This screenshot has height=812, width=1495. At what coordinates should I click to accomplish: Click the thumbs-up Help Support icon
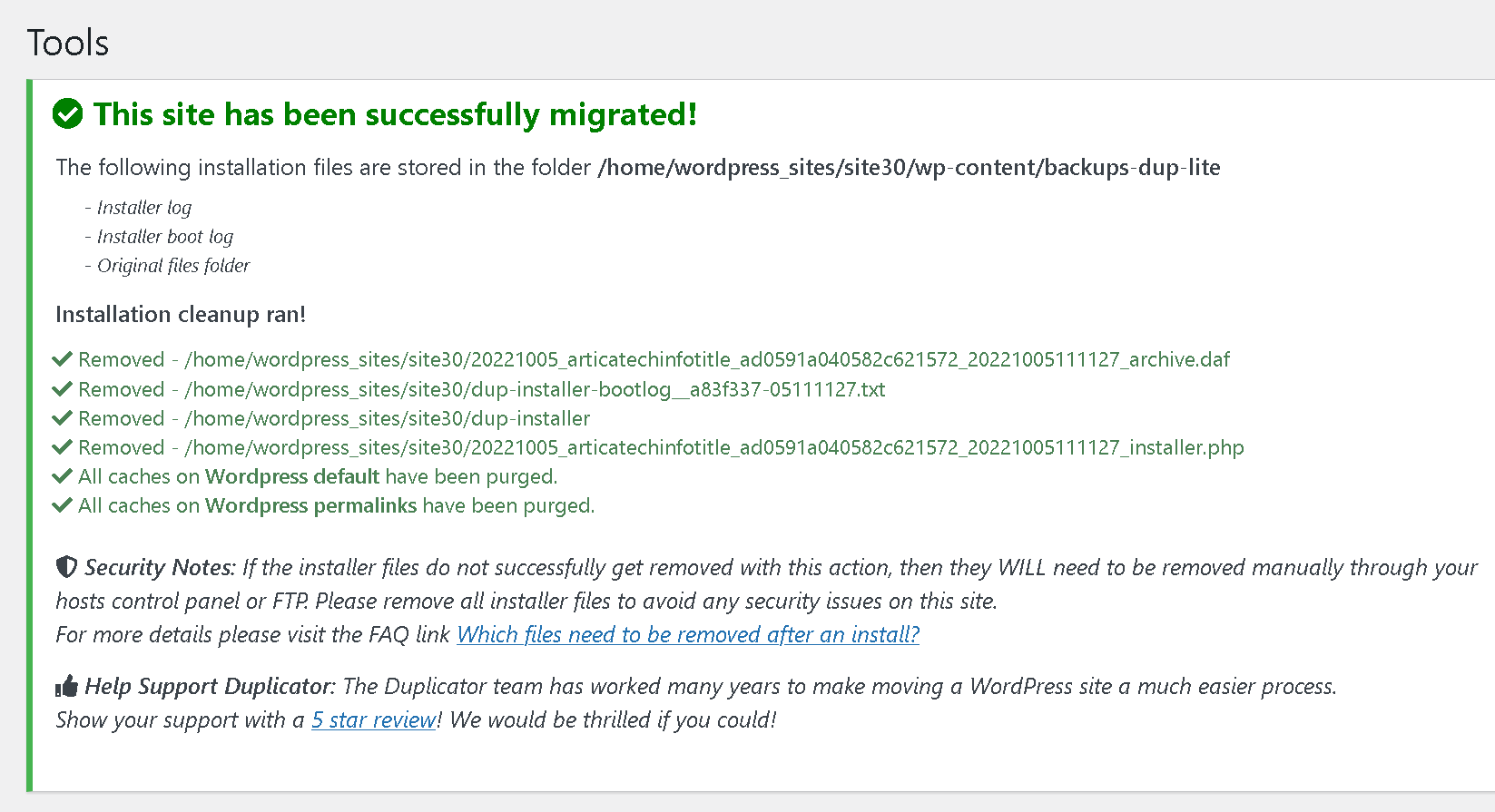tap(66, 686)
